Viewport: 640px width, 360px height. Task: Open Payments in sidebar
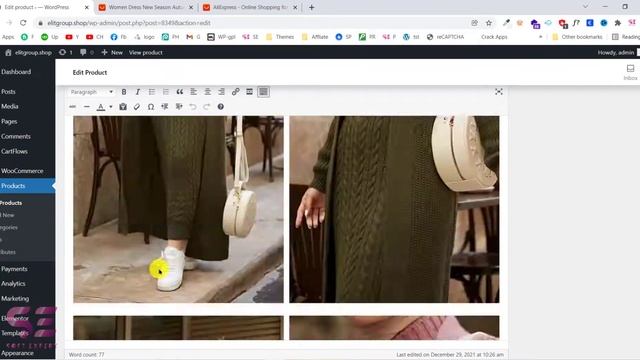[14, 269]
